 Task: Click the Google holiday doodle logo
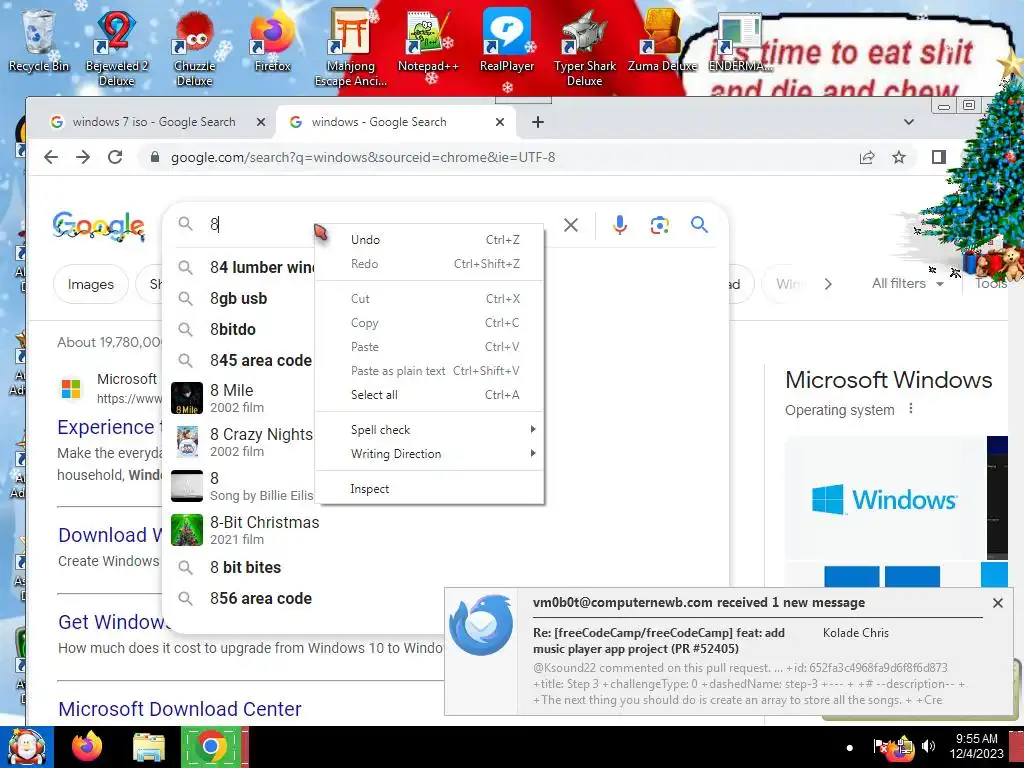(x=99, y=227)
